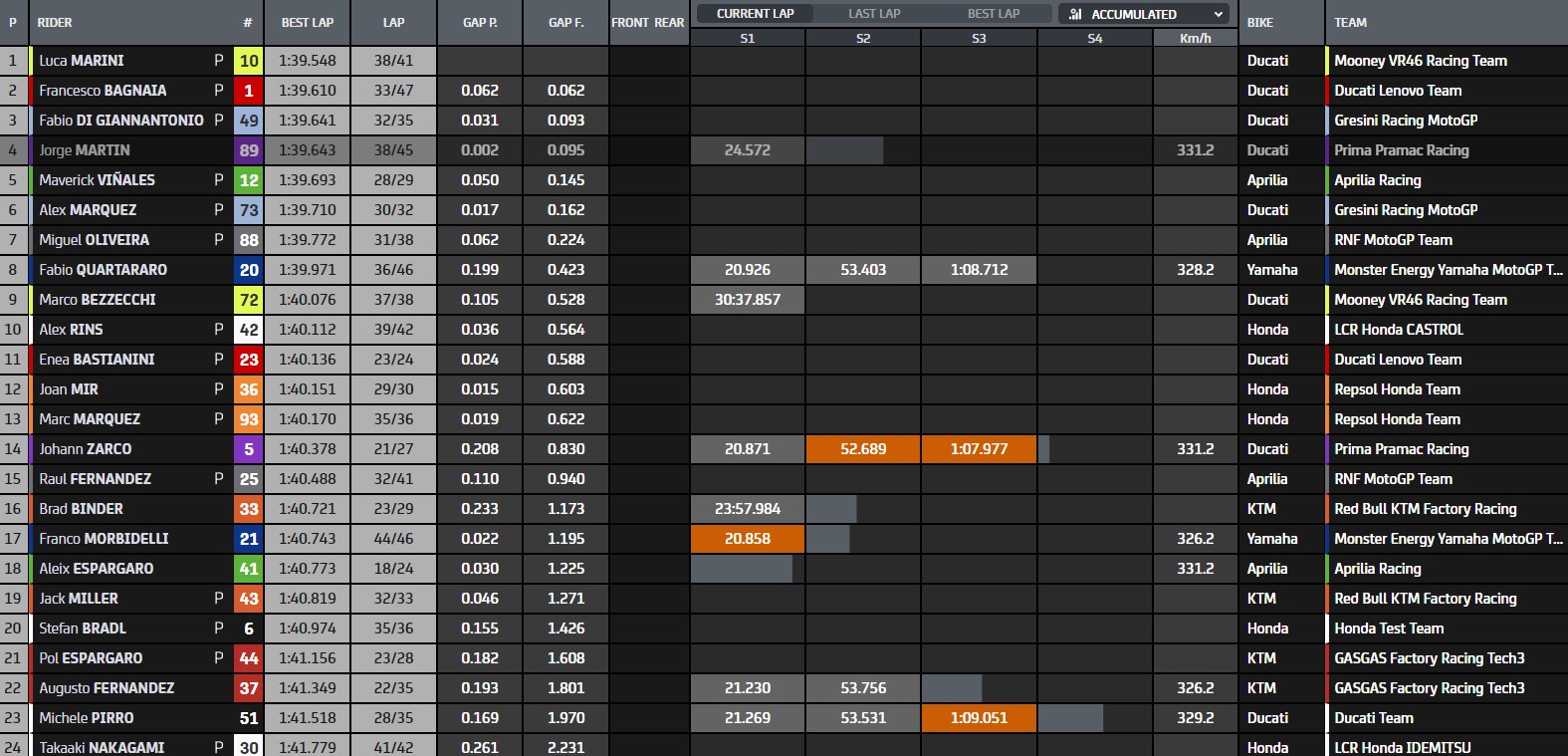Screen dimensions: 1568x756
Task: Click LCR Honda CASTROL team
Action: (1399, 330)
